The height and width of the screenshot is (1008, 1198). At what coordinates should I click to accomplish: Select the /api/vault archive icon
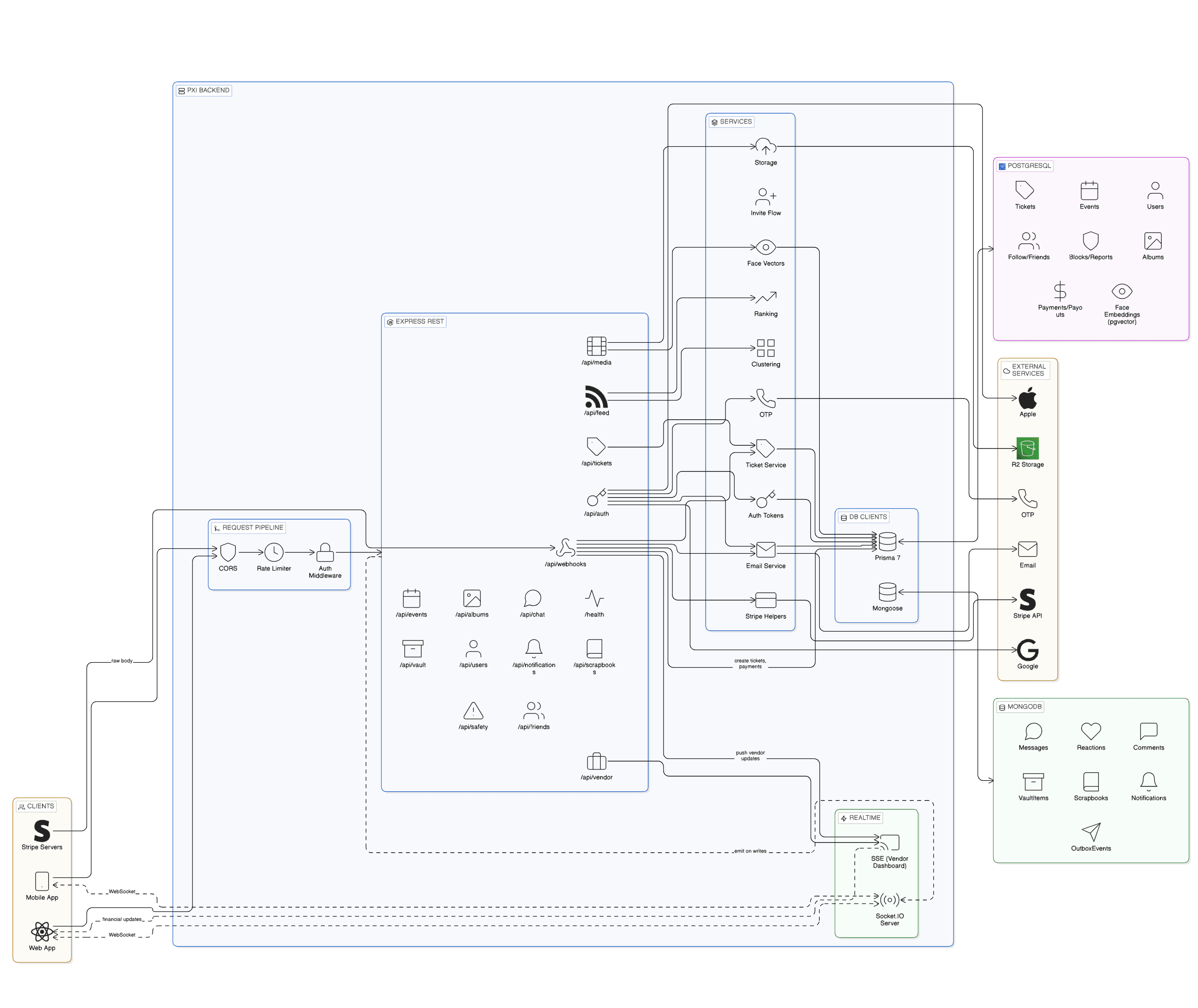click(x=413, y=648)
